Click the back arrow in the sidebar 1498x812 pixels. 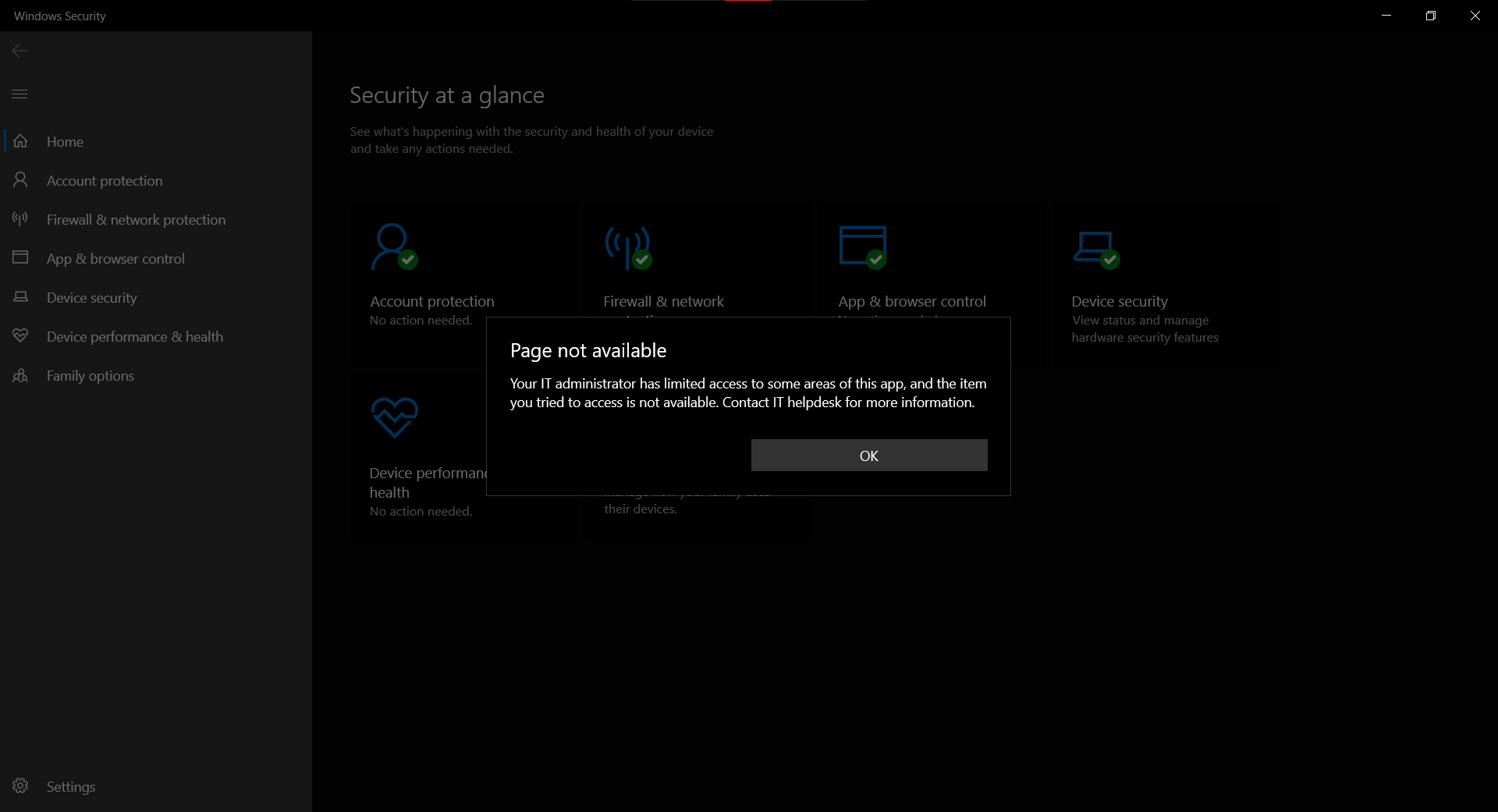[20, 51]
